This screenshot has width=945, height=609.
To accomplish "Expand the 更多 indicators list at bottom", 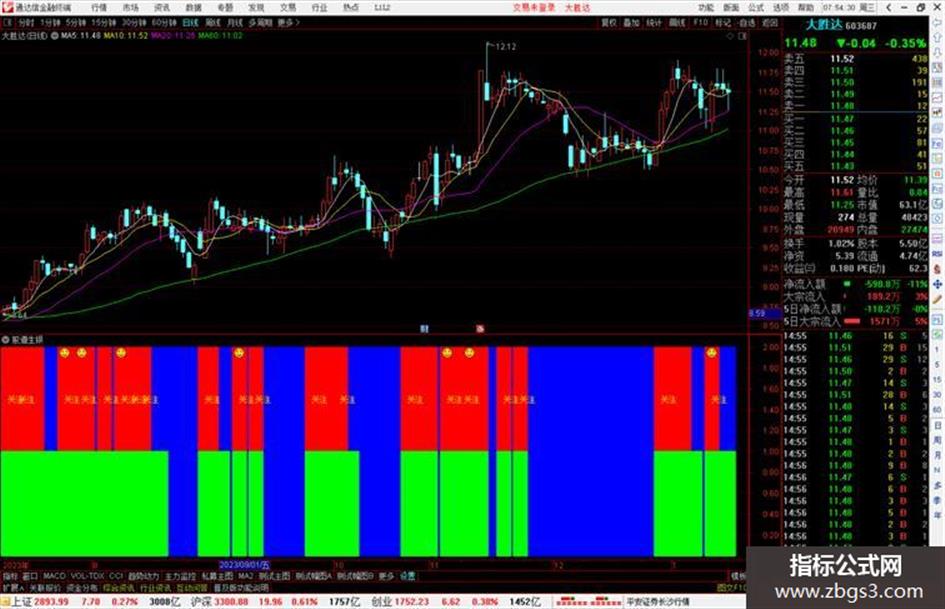I will (x=386, y=576).
